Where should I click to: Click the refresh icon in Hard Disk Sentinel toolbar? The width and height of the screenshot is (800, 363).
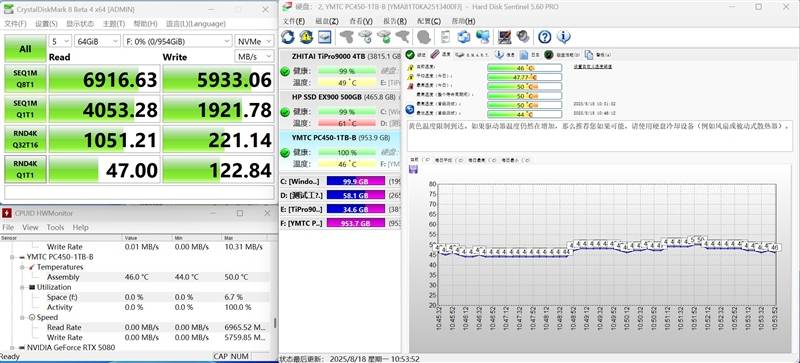288,37
